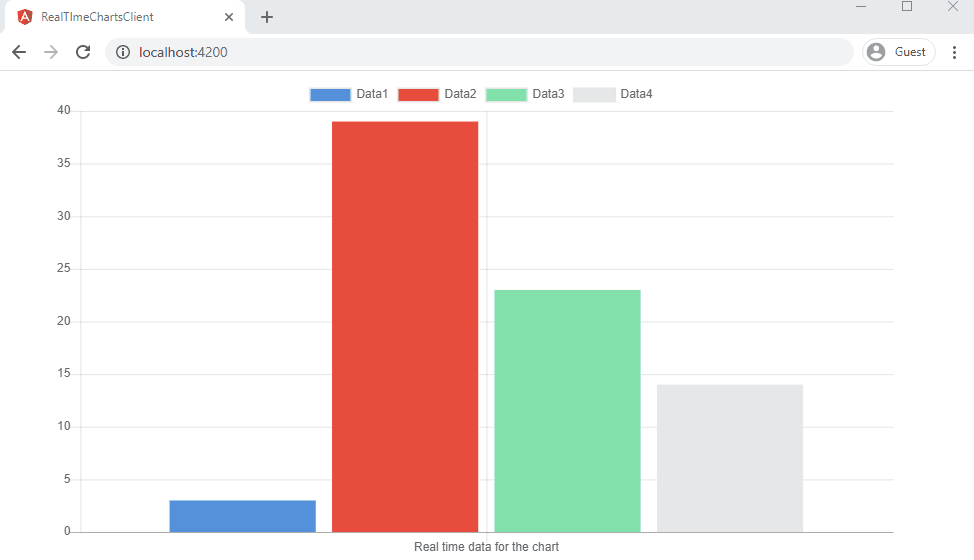The image size is (974, 560).
Task: Click the green Data3 bar
Action: click(x=567, y=410)
